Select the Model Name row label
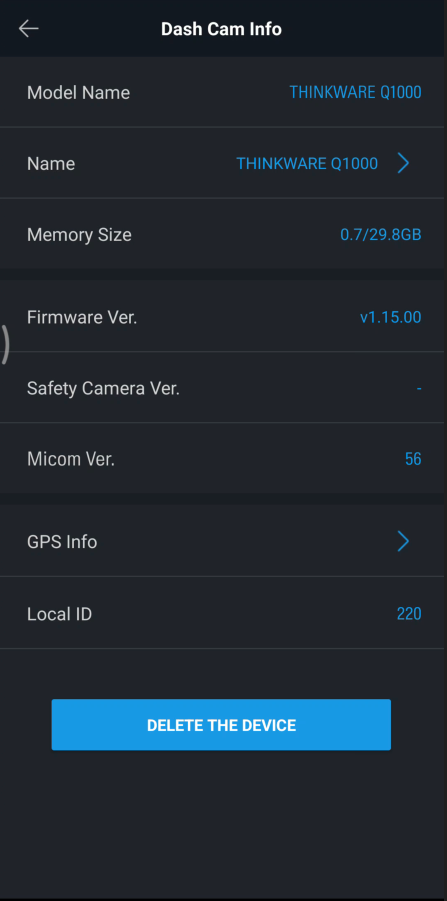Viewport: 447px width, 901px height. pos(78,93)
